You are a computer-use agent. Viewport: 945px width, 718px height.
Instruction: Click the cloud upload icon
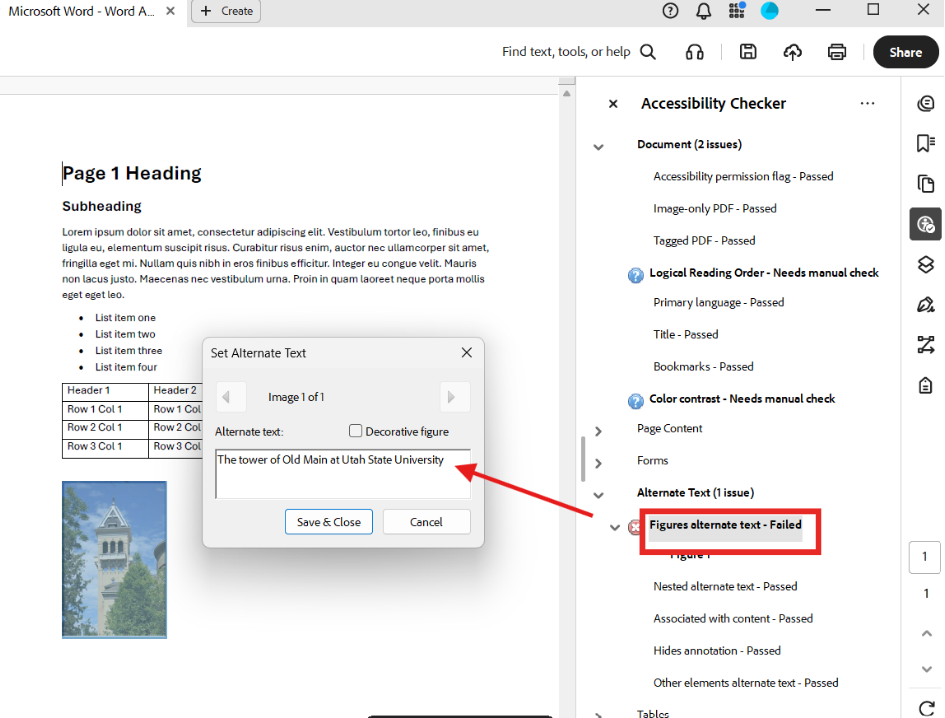[x=793, y=52]
